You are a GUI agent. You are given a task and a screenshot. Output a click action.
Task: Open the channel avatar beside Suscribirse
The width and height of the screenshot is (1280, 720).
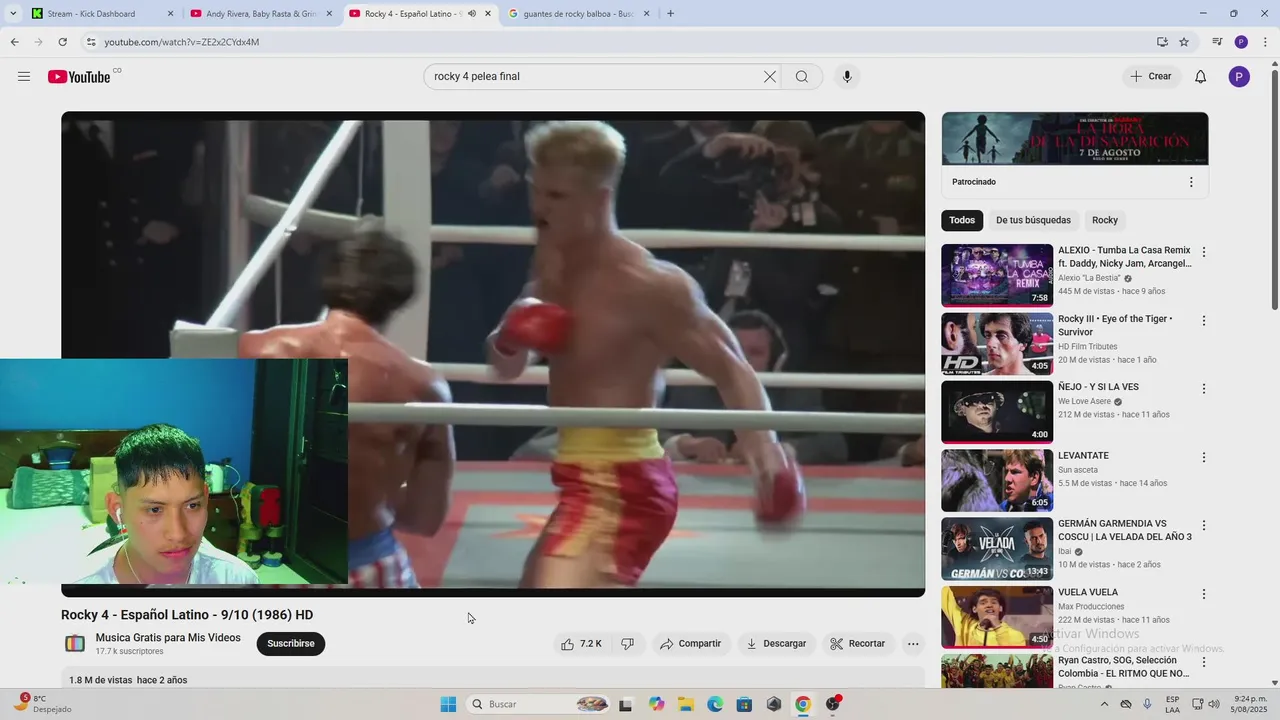pos(75,644)
